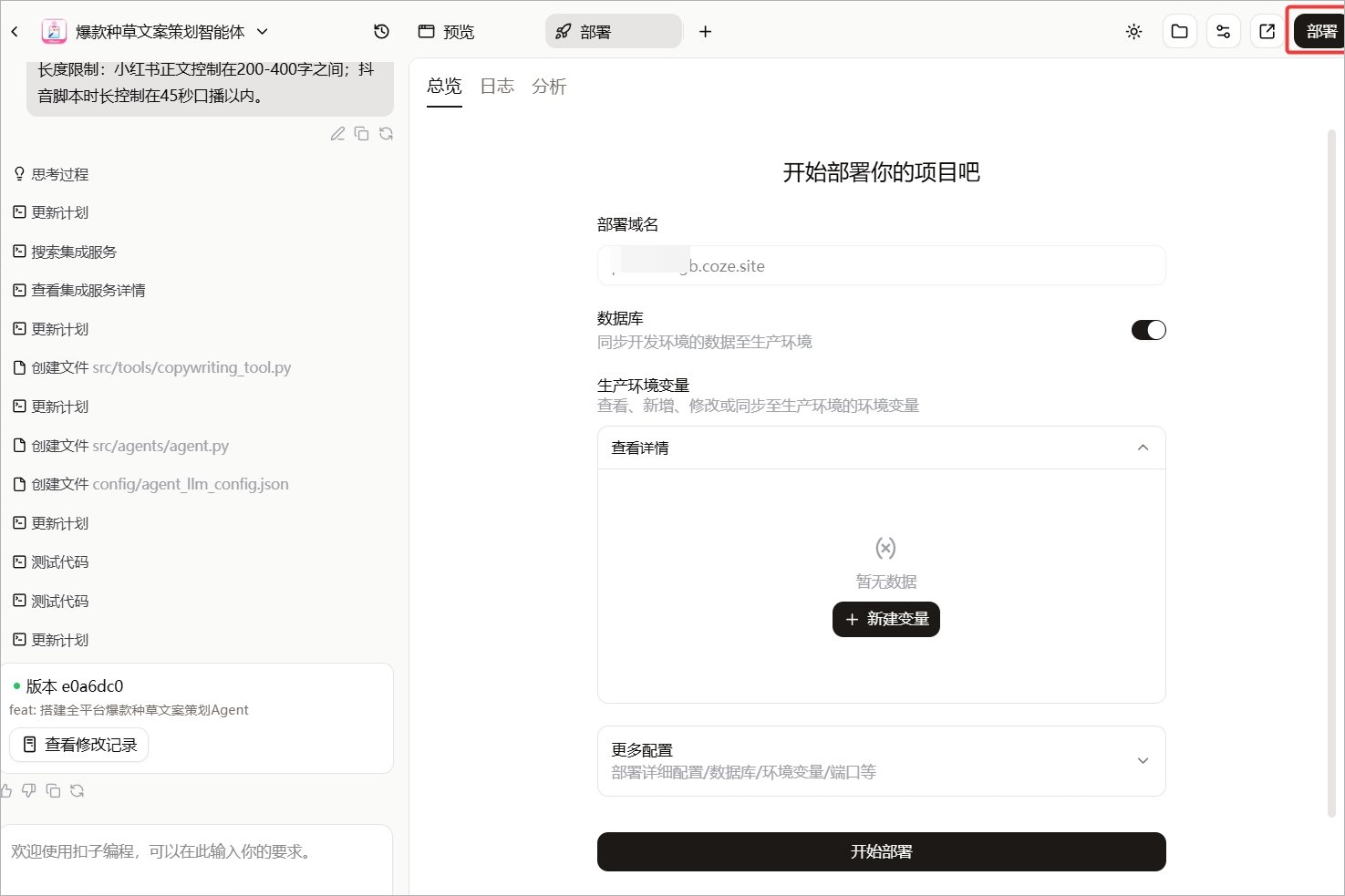Toggle the light theme sun icon
Screen dimensions: 1345x896
click(x=1133, y=32)
